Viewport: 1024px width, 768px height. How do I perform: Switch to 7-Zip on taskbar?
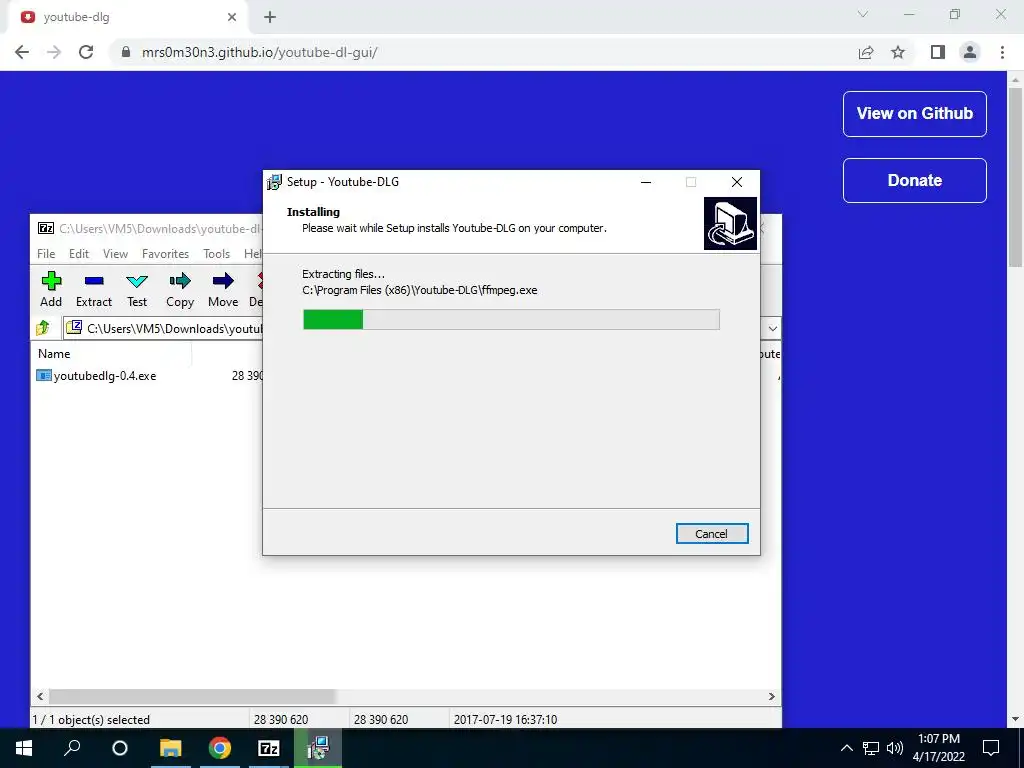coord(269,748)
